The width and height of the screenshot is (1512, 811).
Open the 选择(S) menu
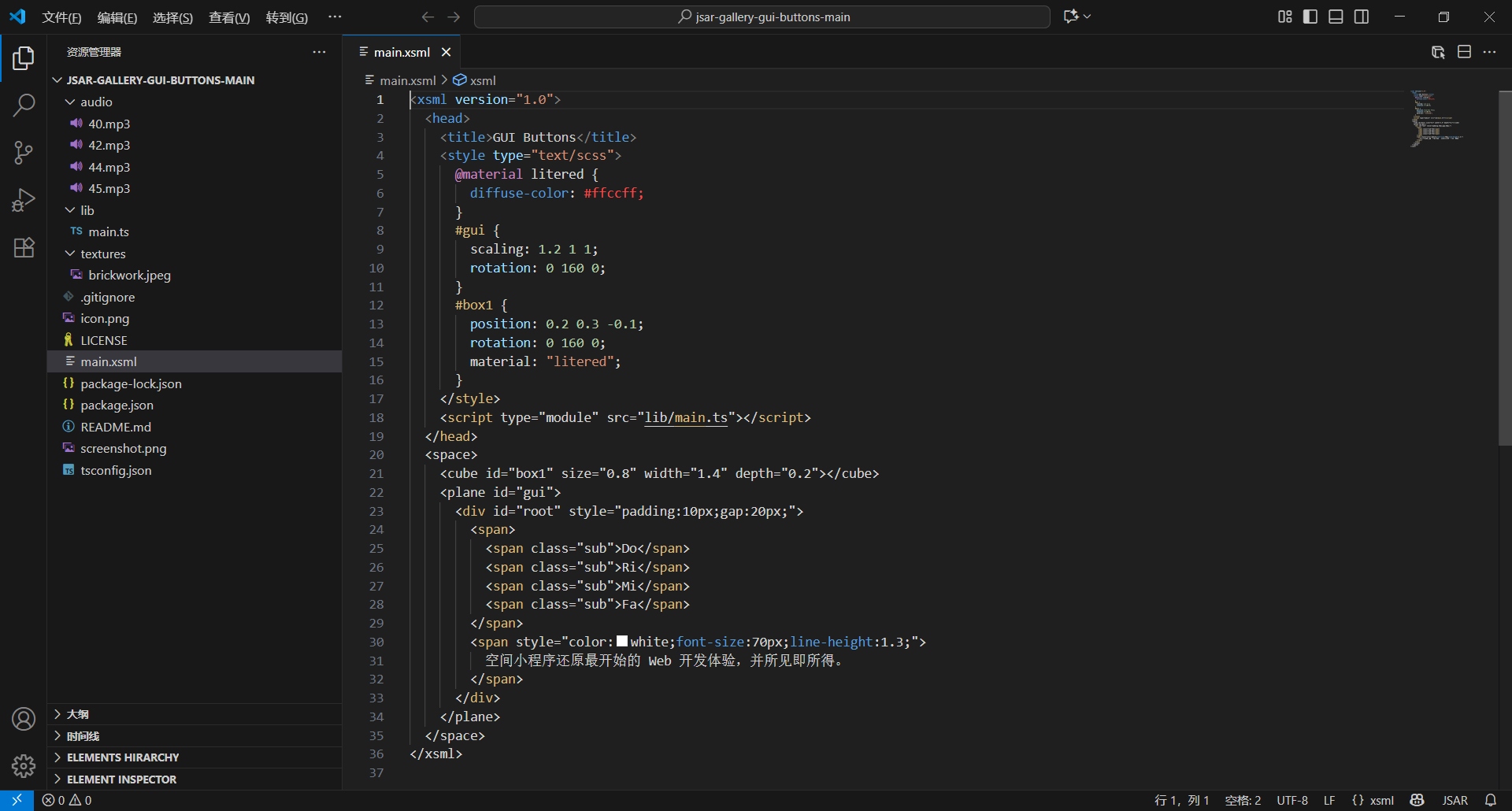click(172, 17)
